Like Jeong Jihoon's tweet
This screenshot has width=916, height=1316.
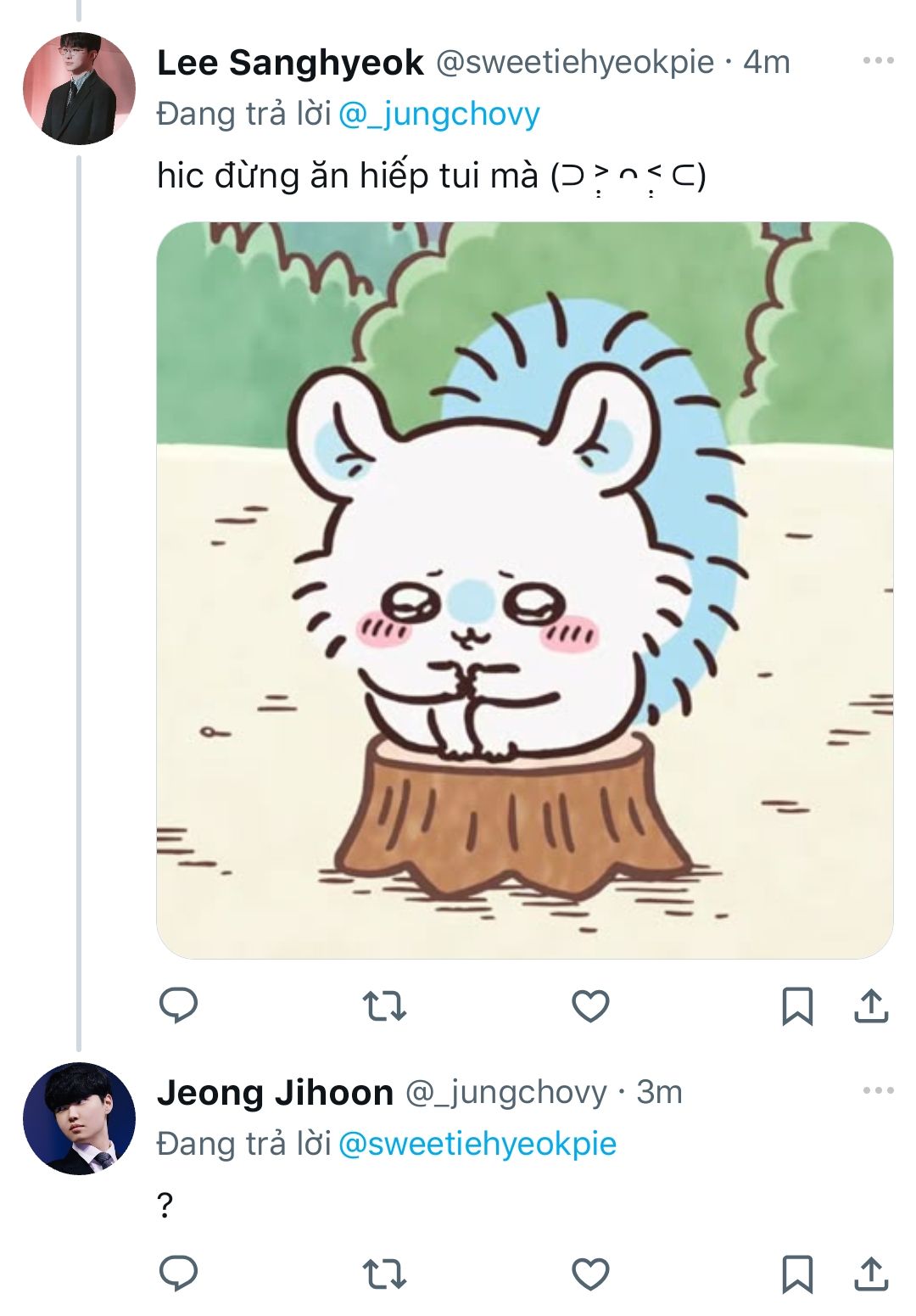pos(590,1274)
